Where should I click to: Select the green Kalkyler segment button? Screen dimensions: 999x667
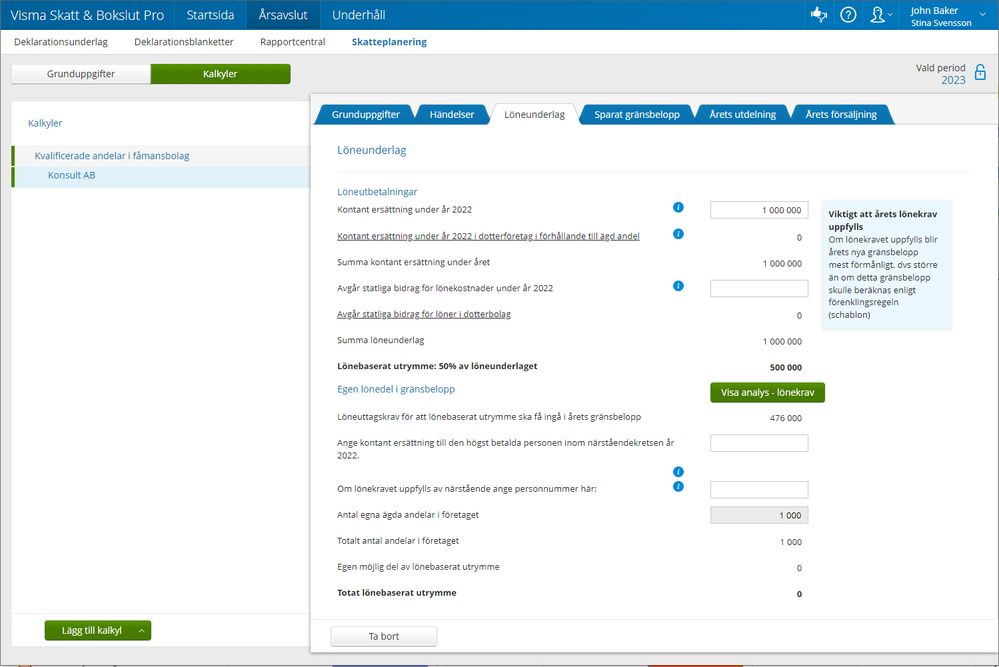[220, 74]
